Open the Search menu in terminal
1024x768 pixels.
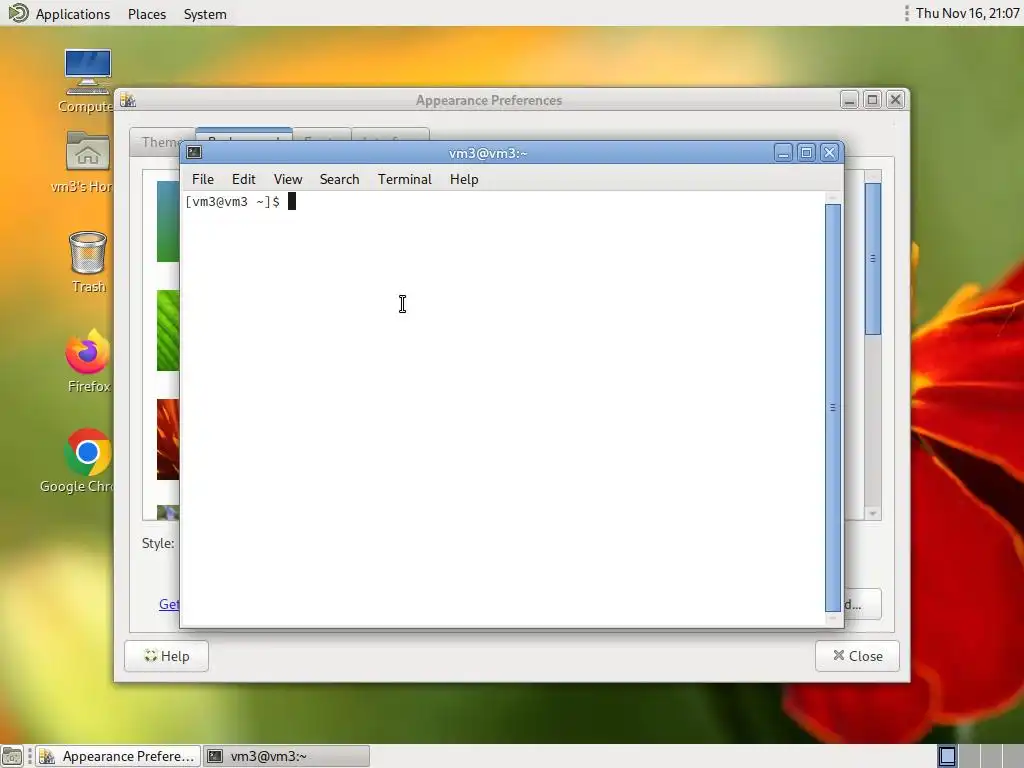click(340, 179)
